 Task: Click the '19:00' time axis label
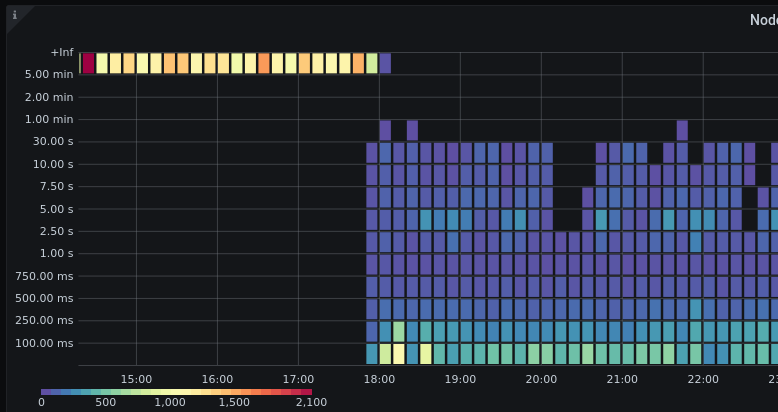(460, 379)
